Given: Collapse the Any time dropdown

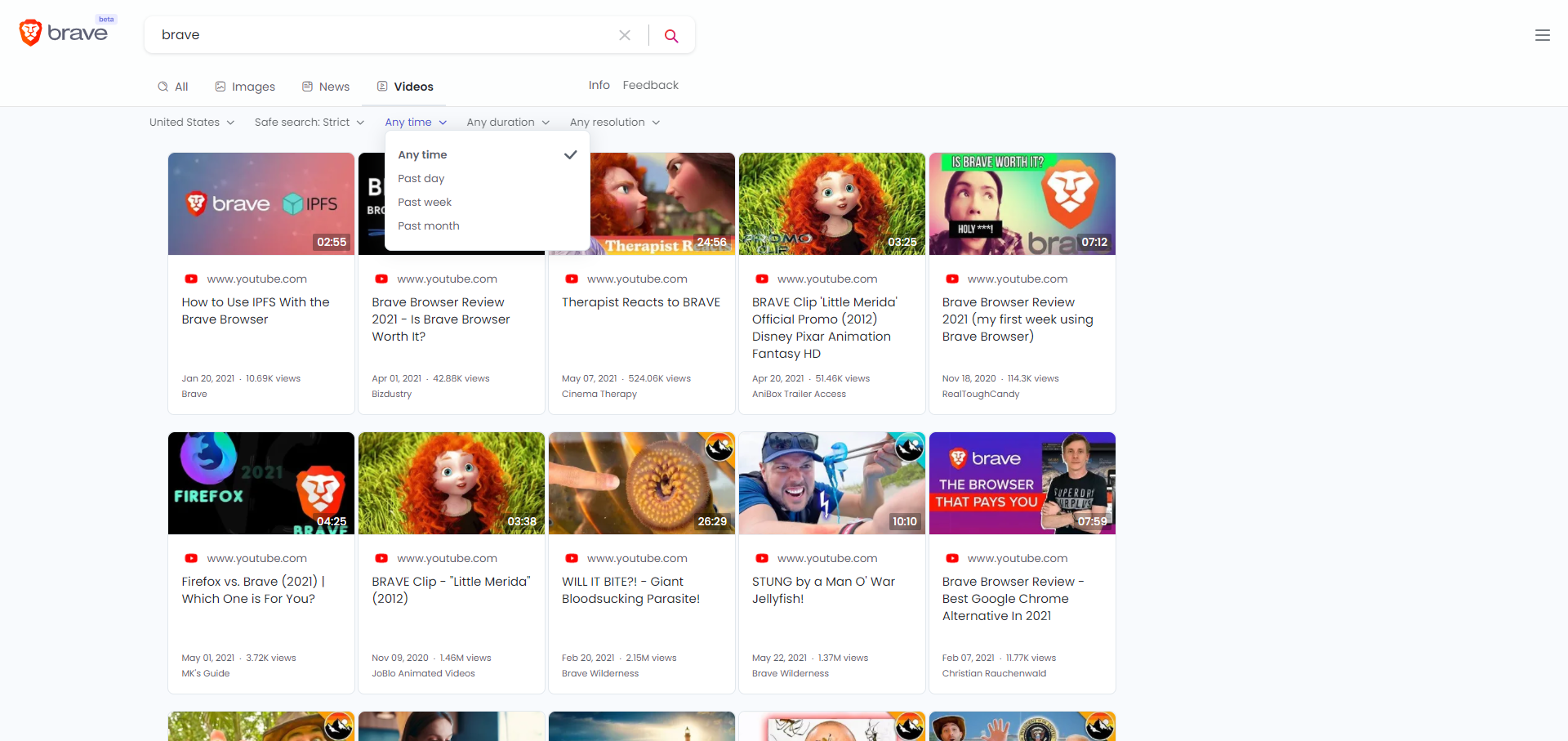Looking at the screenshot, I should 416,122.
